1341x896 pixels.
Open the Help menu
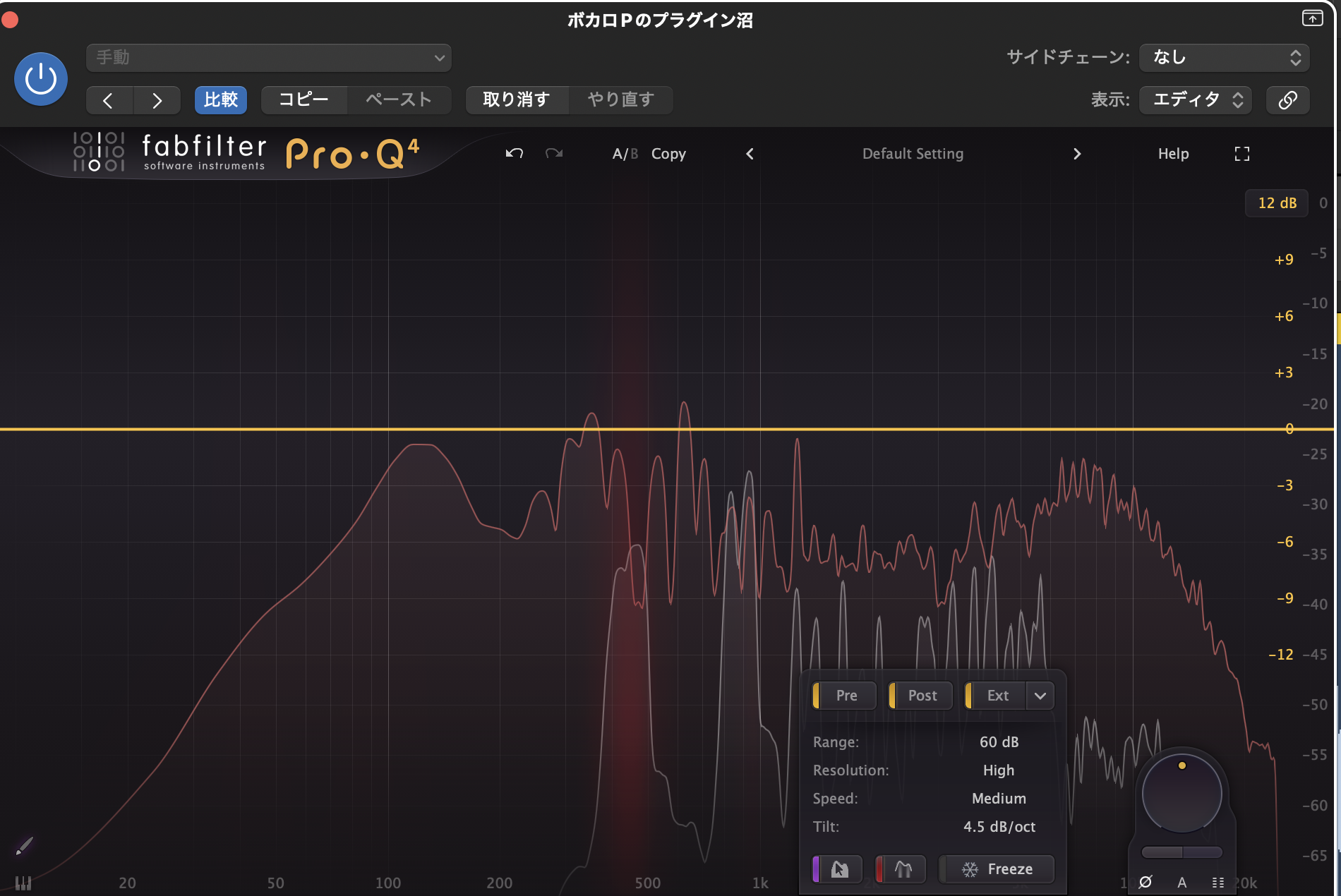coord(1173,154)
